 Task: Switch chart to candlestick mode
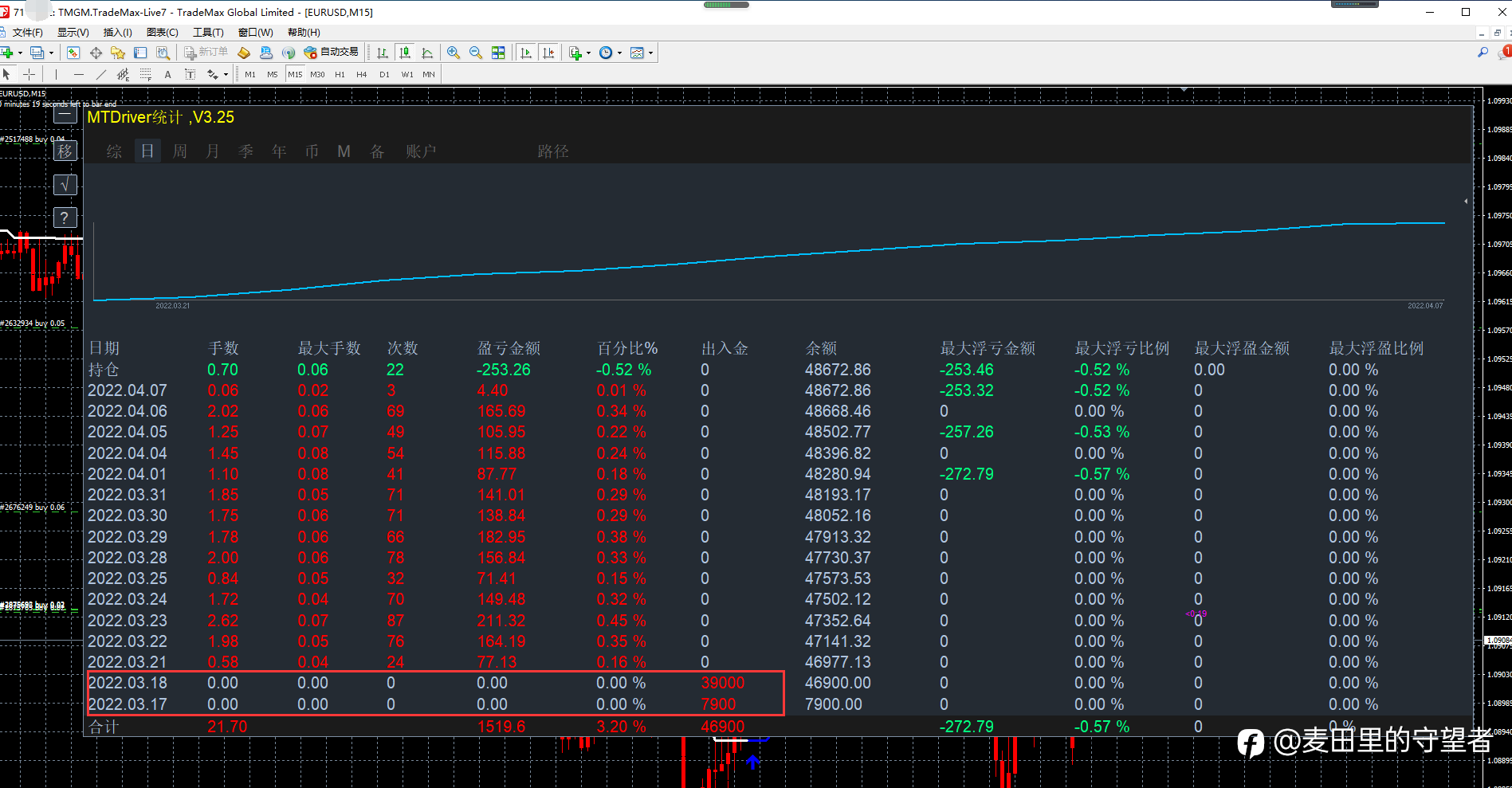pos(405,53)
